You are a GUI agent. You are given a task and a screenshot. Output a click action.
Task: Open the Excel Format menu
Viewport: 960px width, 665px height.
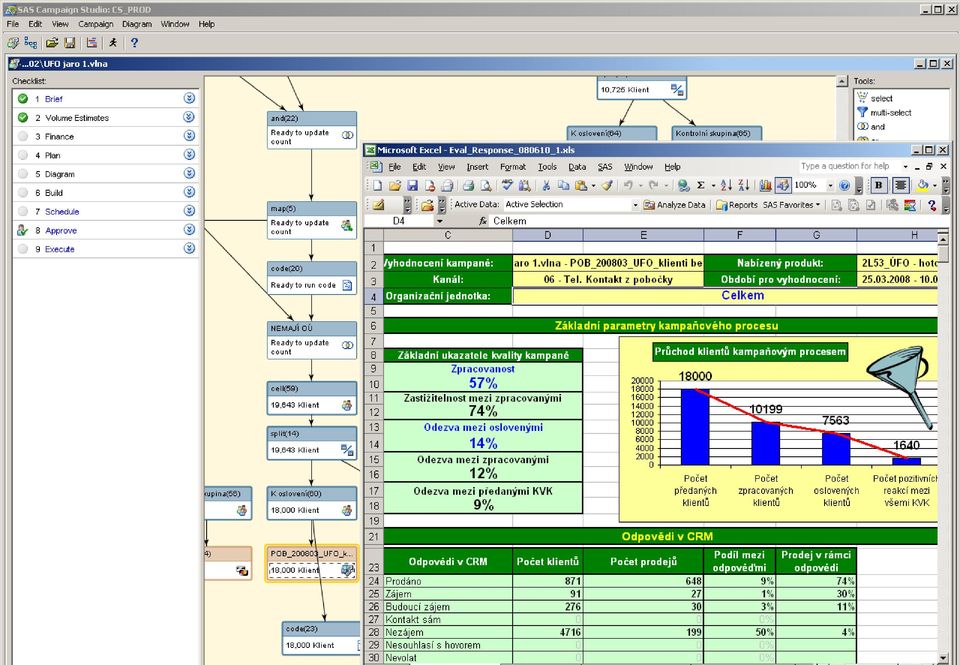click(x=512, y=167)
